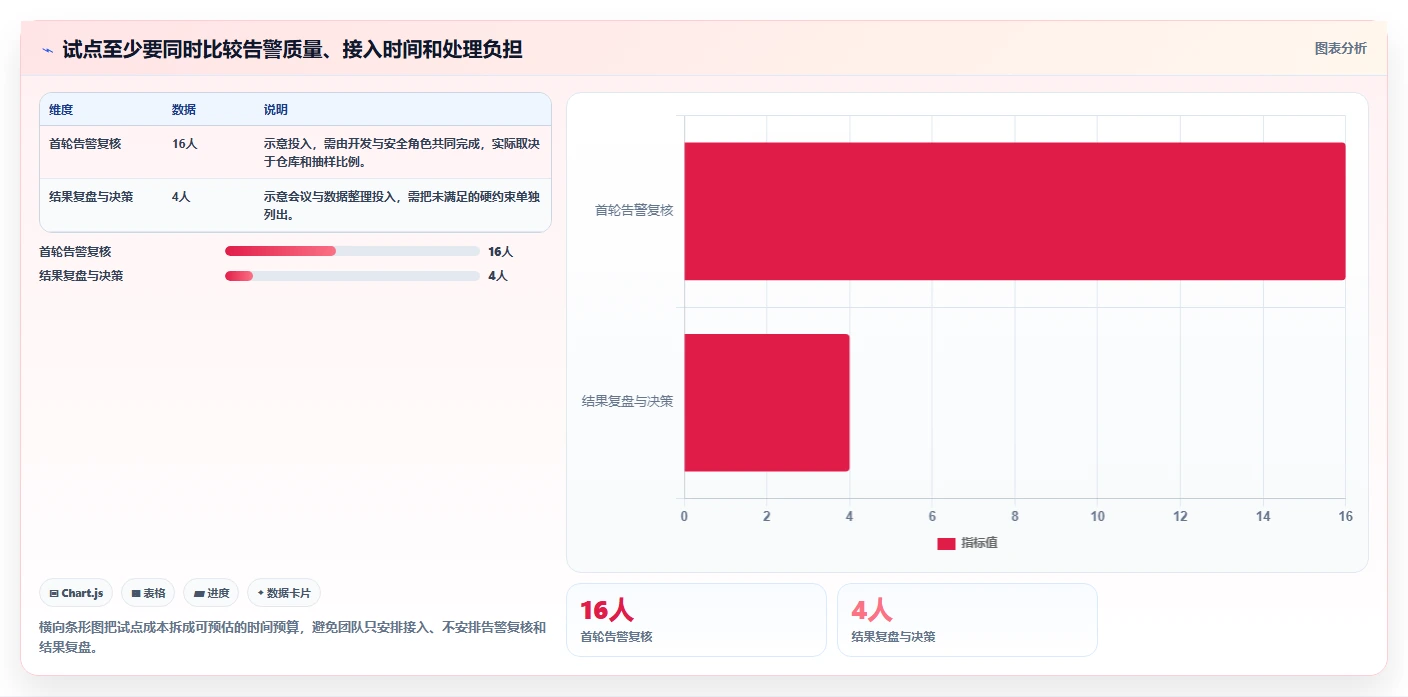Click the 指标值 legend color swatch

[x=946, y=543]
